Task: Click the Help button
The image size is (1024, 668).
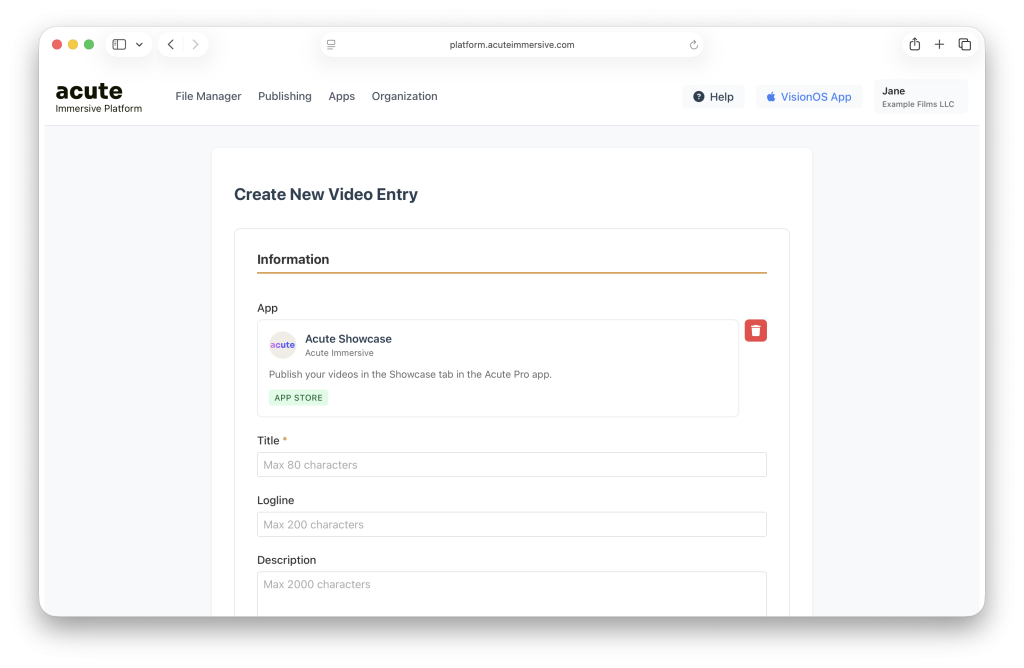Action: [x=713, y=97]
